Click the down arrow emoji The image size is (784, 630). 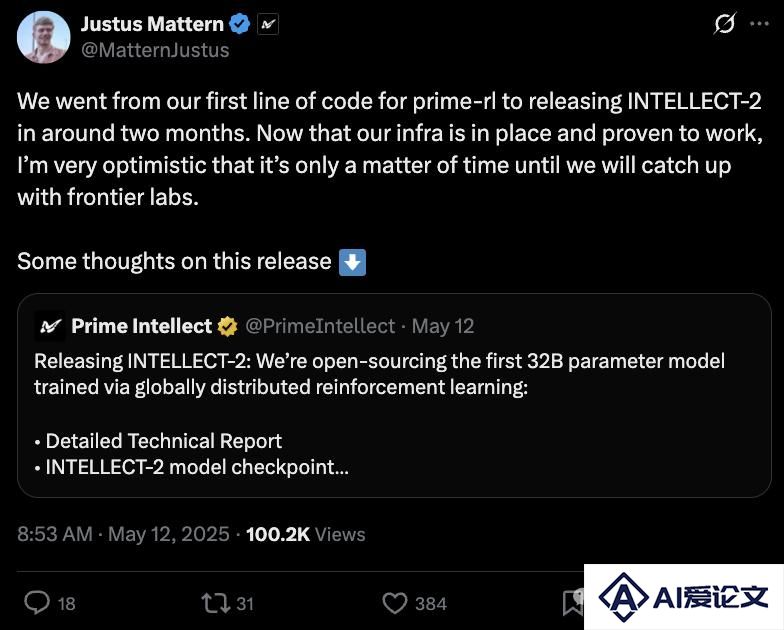pyautogui.click(x=352, y=262)
